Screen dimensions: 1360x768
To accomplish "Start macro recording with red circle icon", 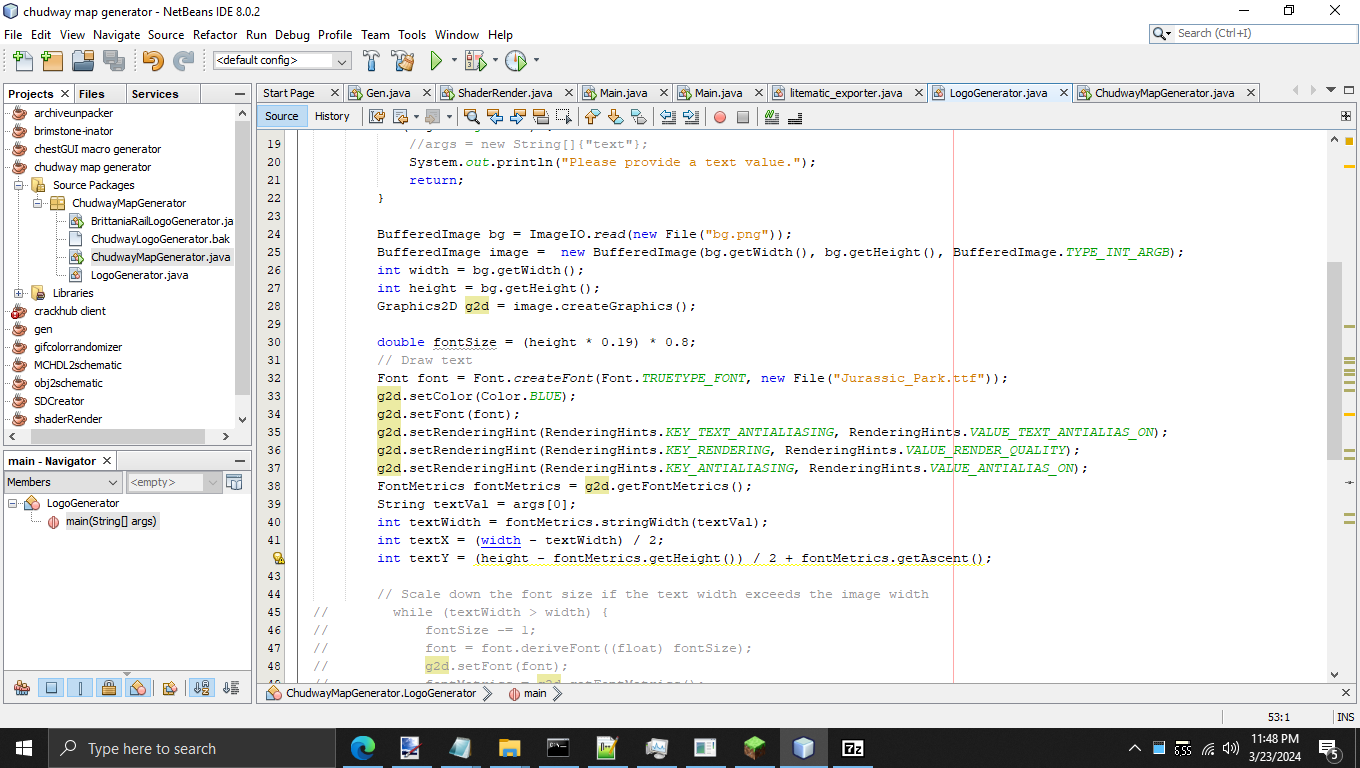I will click(719, 117).
